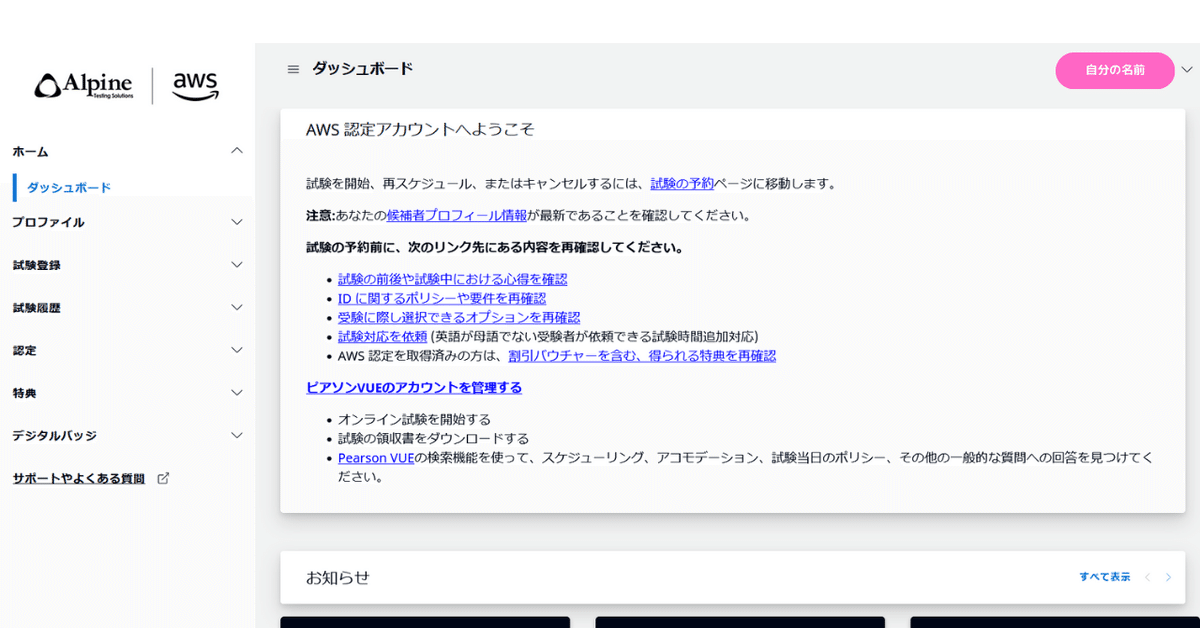Open the プロファイル menu item
1200x628 pixels.
48,222
